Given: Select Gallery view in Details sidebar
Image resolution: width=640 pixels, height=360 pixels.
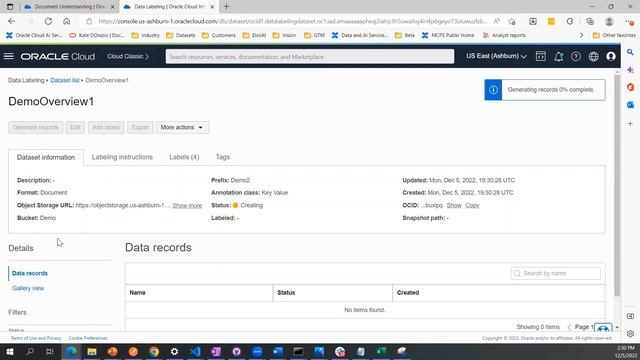Looking at the screenshot, I should point(28,288).
